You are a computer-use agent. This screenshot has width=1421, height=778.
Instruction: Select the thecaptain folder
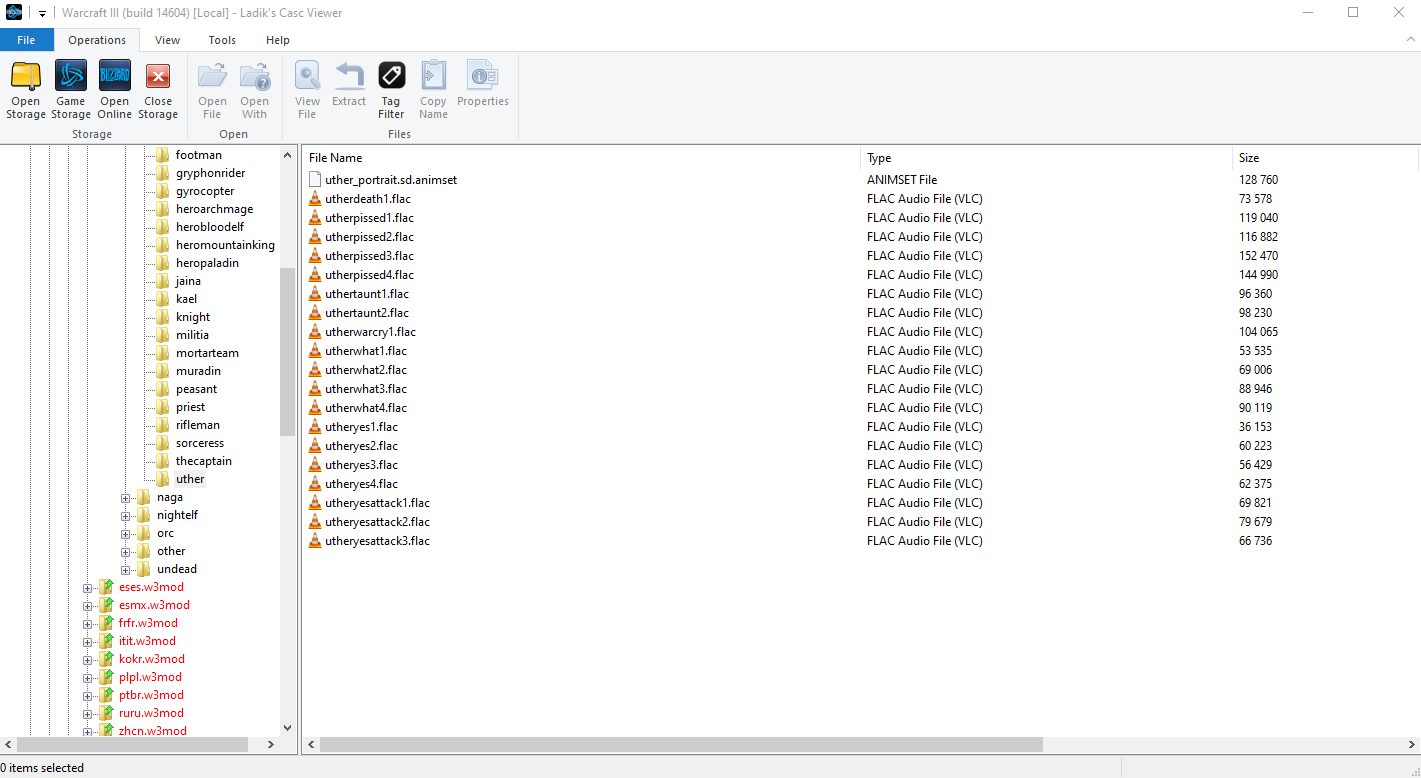pos(204,461)
